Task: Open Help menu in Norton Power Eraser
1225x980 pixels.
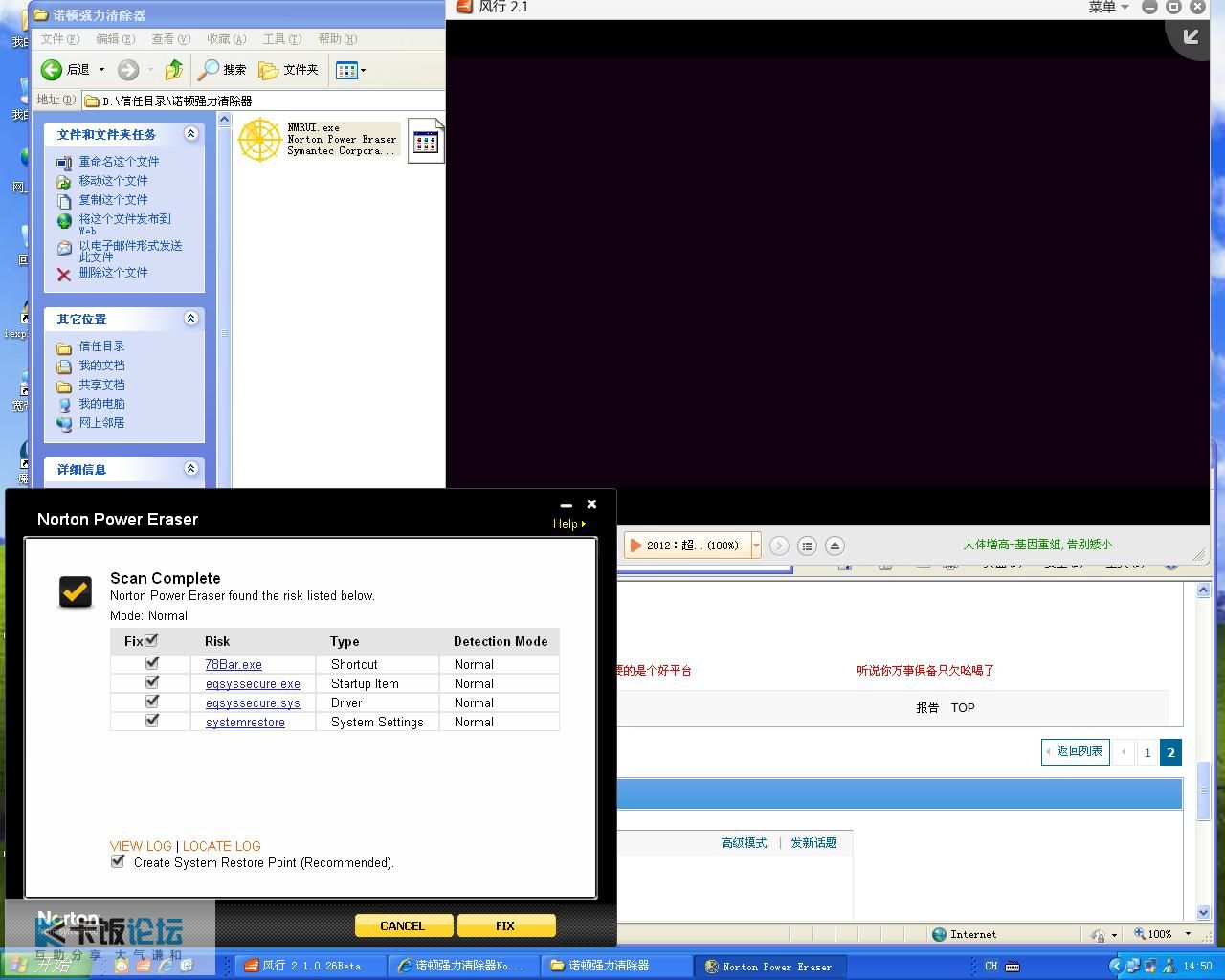Action: point(568,523)
